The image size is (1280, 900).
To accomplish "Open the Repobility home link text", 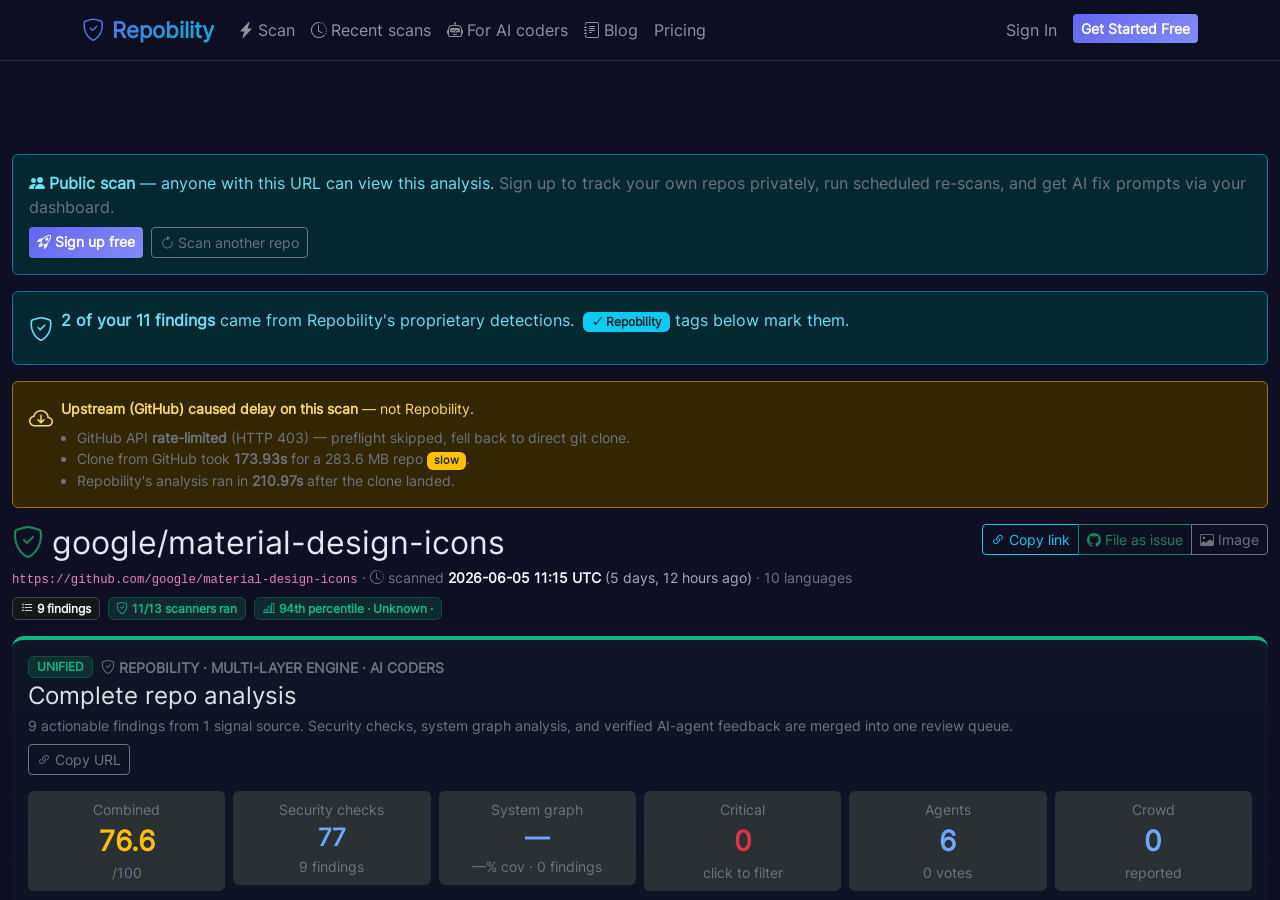I will [x=163, y=30].
